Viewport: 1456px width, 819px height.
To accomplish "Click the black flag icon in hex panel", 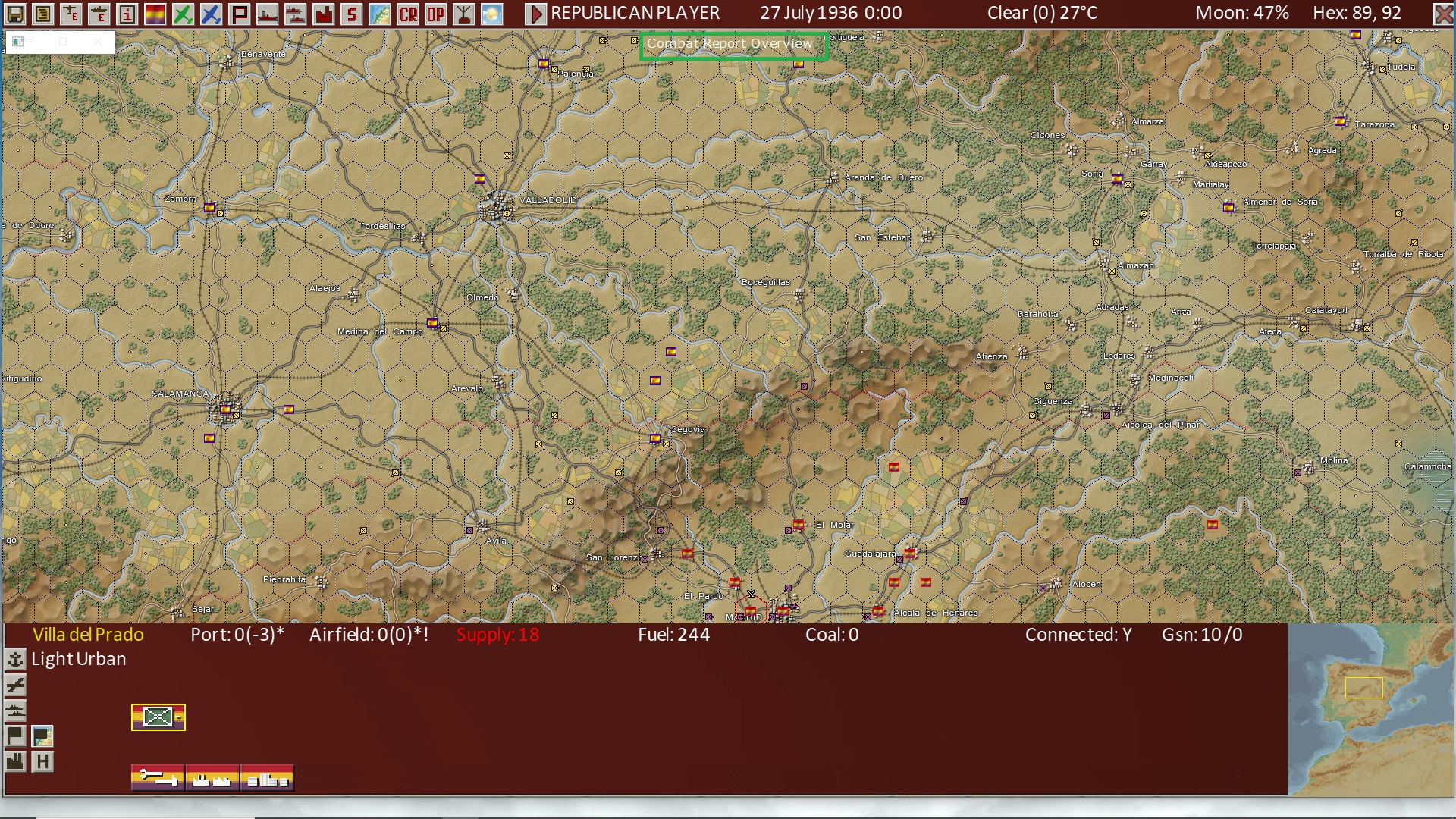I will coord(15,736).
